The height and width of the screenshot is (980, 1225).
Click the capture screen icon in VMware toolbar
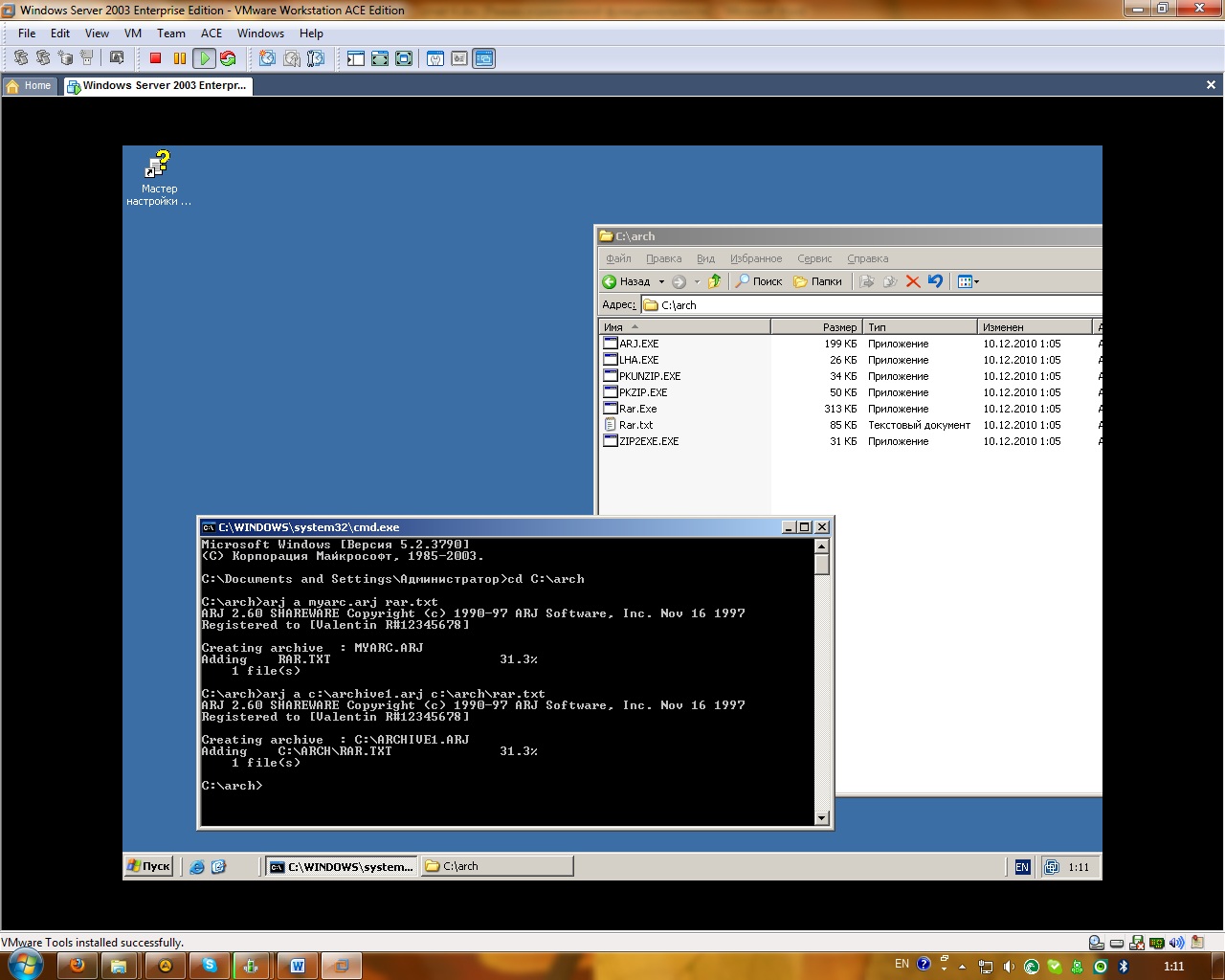[x=117, y=58]
